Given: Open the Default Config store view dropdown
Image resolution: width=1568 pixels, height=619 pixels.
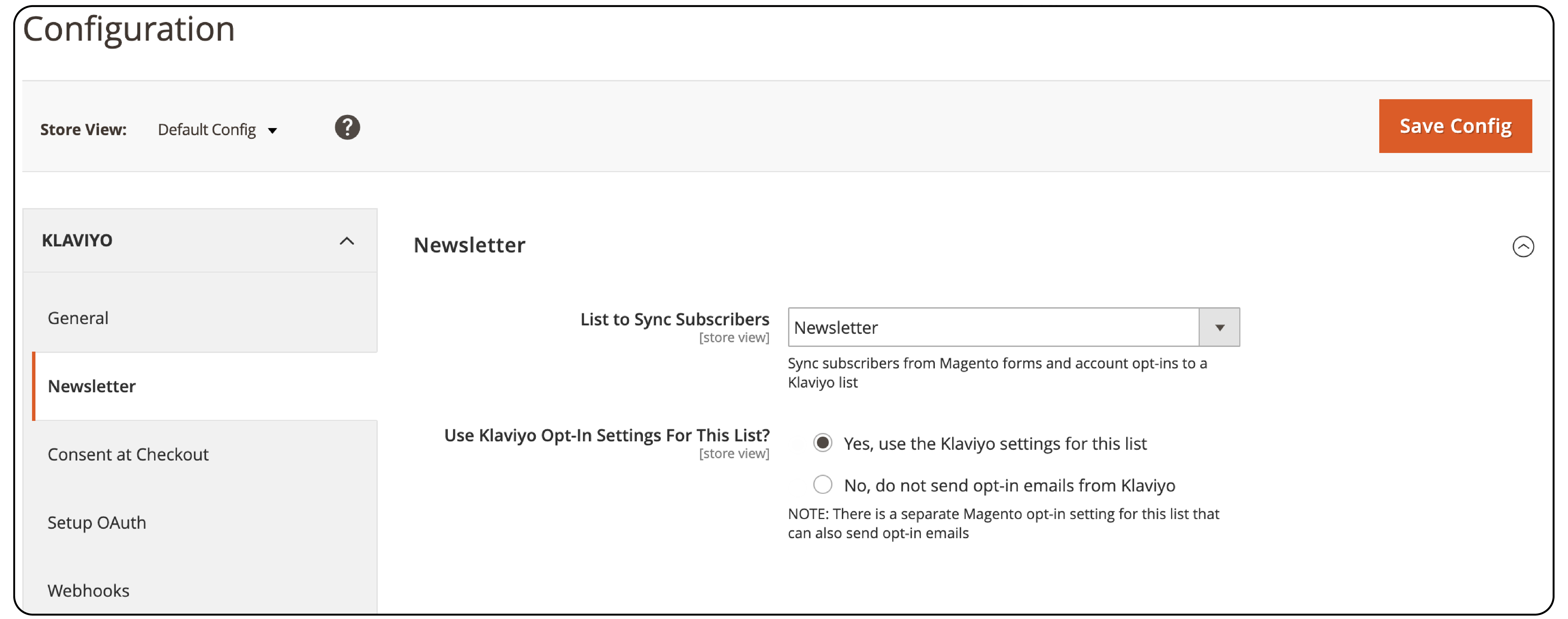Looking at the screenshot, I should tap(217, 130).
